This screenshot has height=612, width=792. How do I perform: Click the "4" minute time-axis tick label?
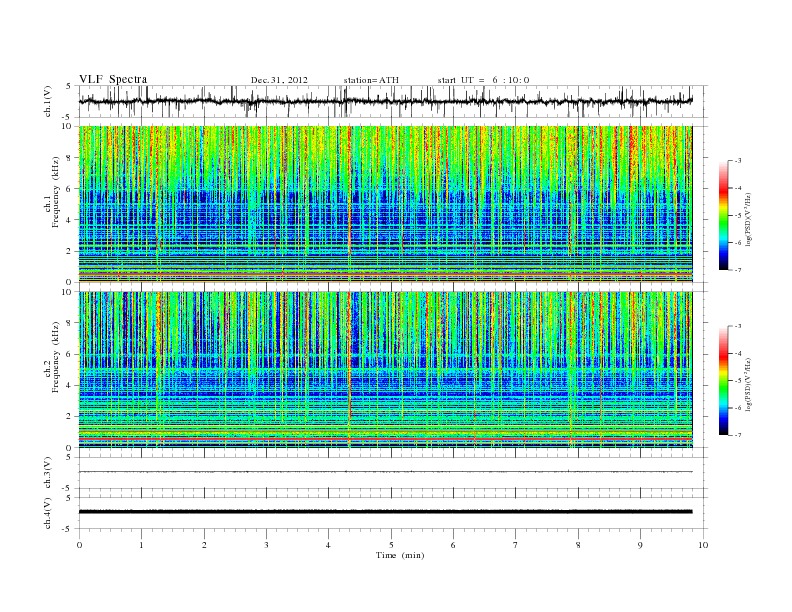pyautogui.click(x=328, y=545)
